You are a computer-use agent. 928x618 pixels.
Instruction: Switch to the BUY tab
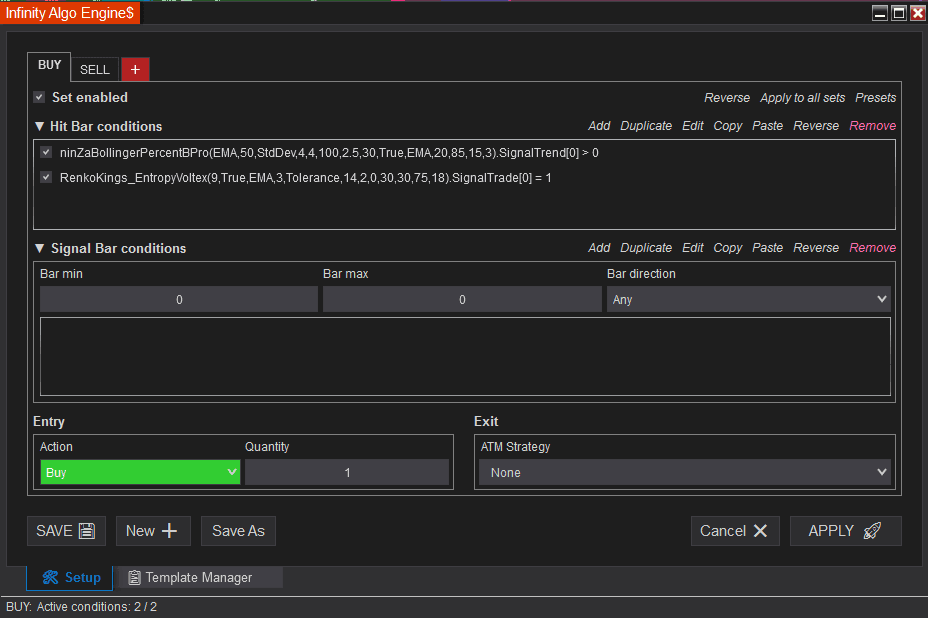pyautogui.click(x=49, y=65)
